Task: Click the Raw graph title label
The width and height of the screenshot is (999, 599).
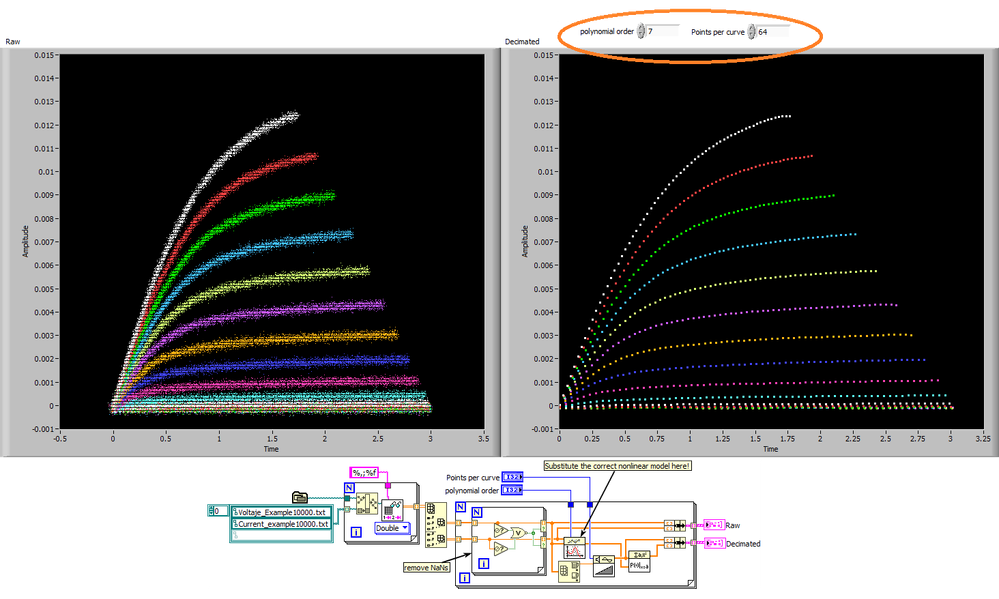Action: (13, 41)
